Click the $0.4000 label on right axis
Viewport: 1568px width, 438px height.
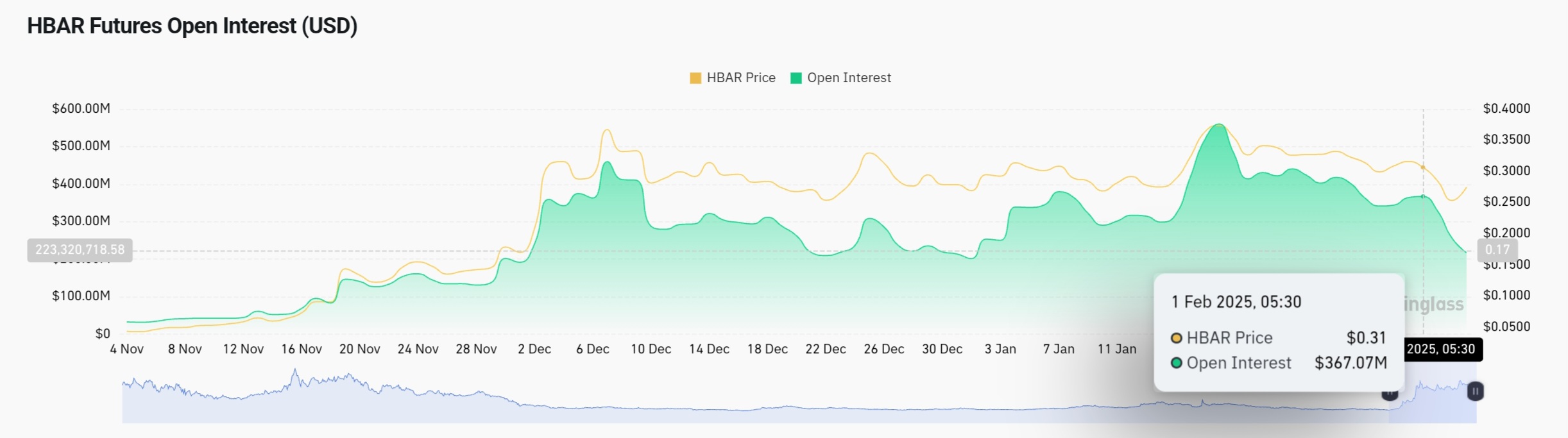(x=1506, y=109)
